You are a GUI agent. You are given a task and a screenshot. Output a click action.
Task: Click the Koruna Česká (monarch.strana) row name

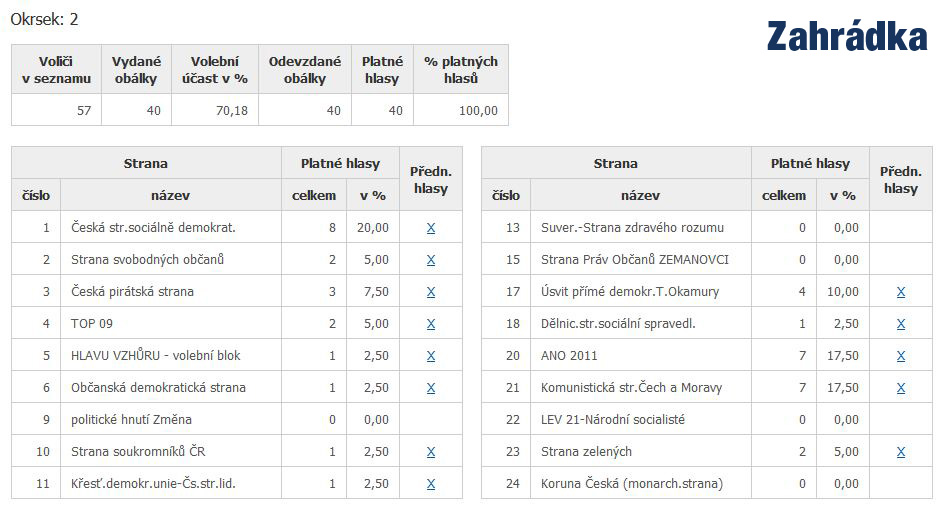click(x=632, y=483)
